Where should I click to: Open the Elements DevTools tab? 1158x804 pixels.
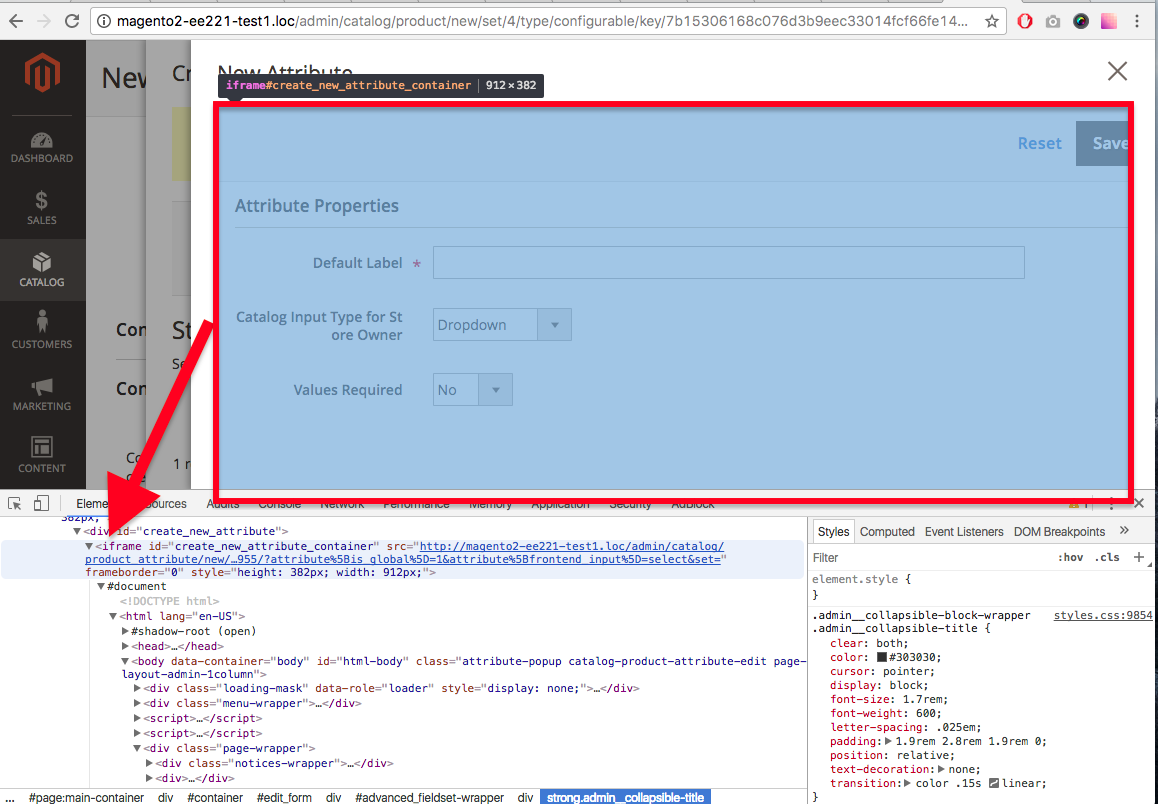[x=93, y=504]
